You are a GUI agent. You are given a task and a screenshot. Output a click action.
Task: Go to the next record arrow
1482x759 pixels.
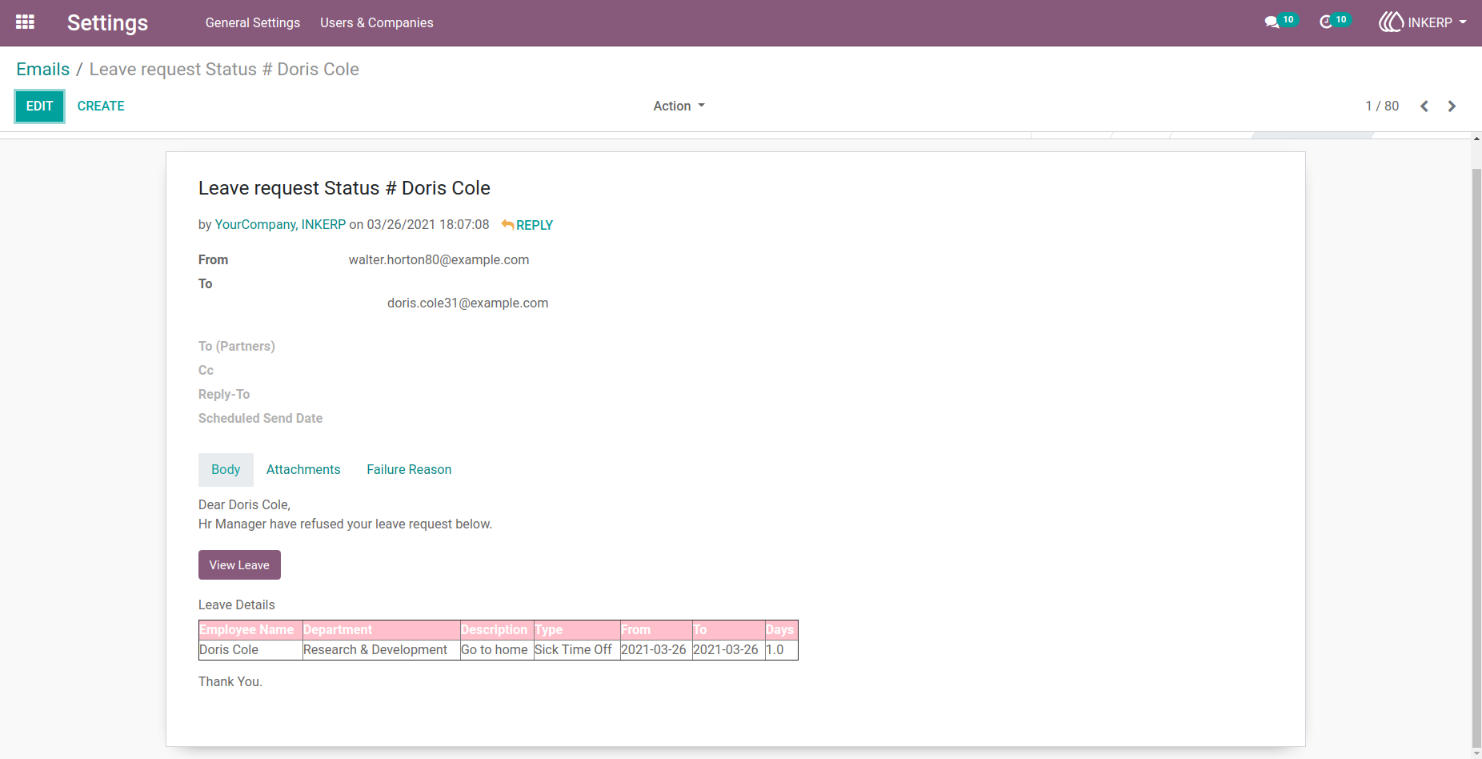click(x=1452, y=106)
